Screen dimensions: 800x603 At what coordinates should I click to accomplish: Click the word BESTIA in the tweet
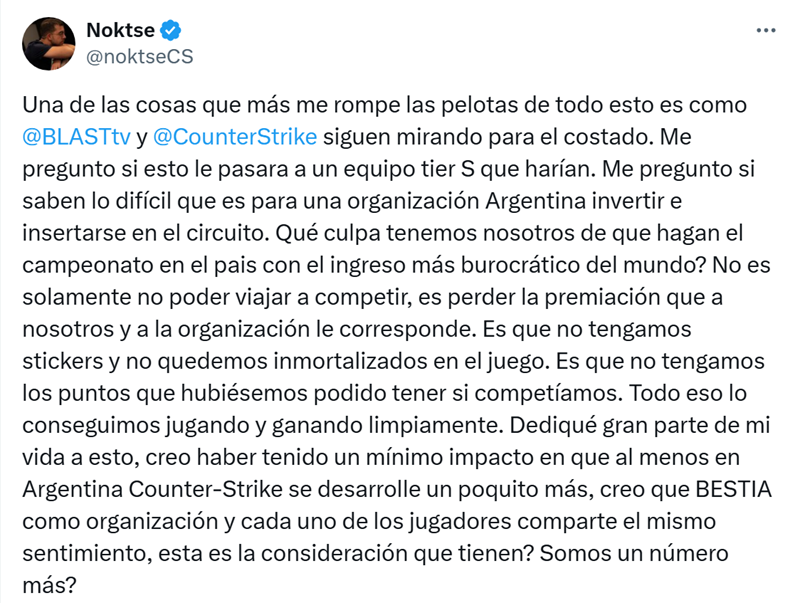pyautogui.click(x=734, y=489)
